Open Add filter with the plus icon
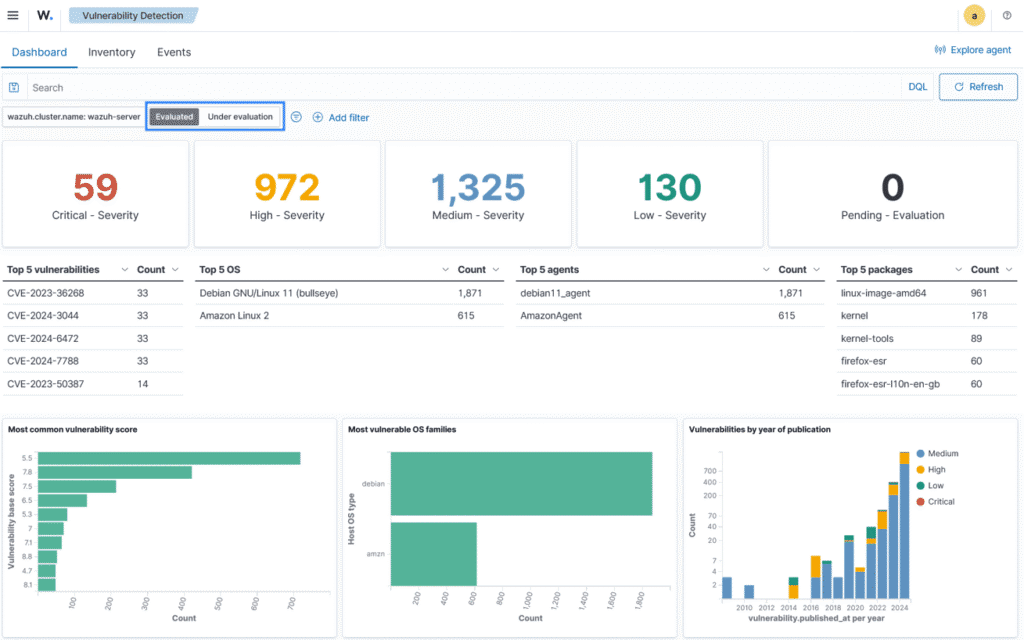This screenshot has width=1024, height=640. 318,117
